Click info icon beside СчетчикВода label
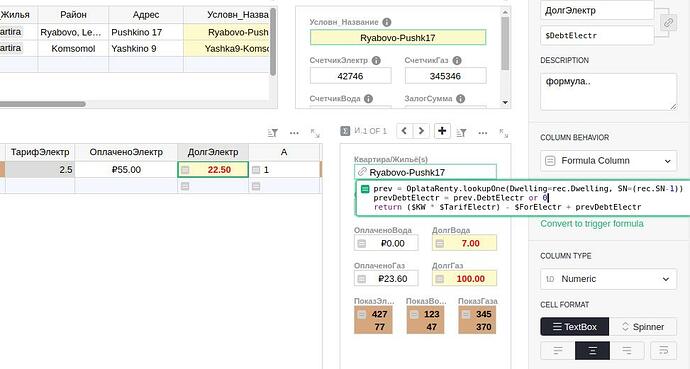690x369 pixels. [368, 99]
